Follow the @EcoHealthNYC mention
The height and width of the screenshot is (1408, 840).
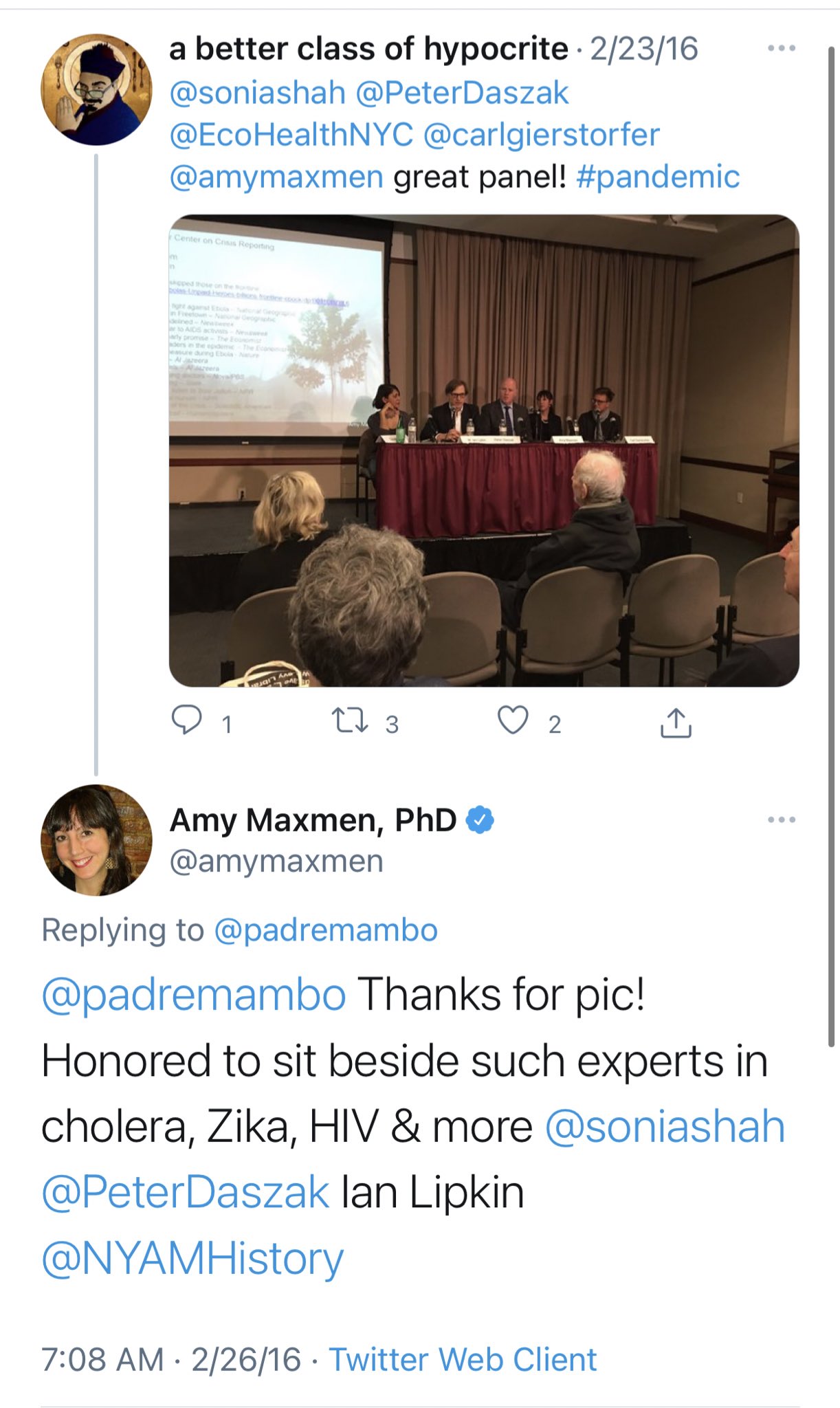coord(291,135)
